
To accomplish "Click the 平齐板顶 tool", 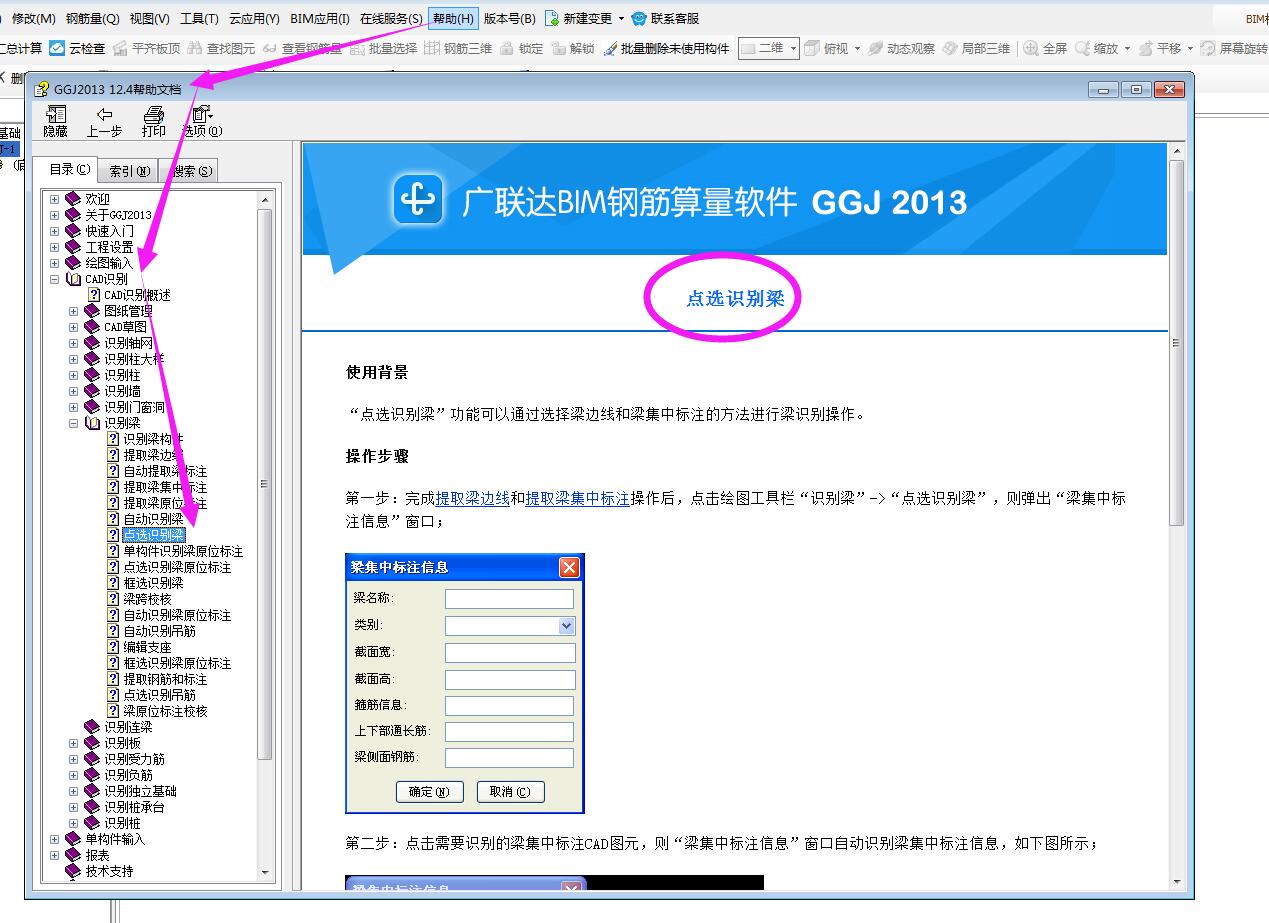I will (x=146, y=48).
